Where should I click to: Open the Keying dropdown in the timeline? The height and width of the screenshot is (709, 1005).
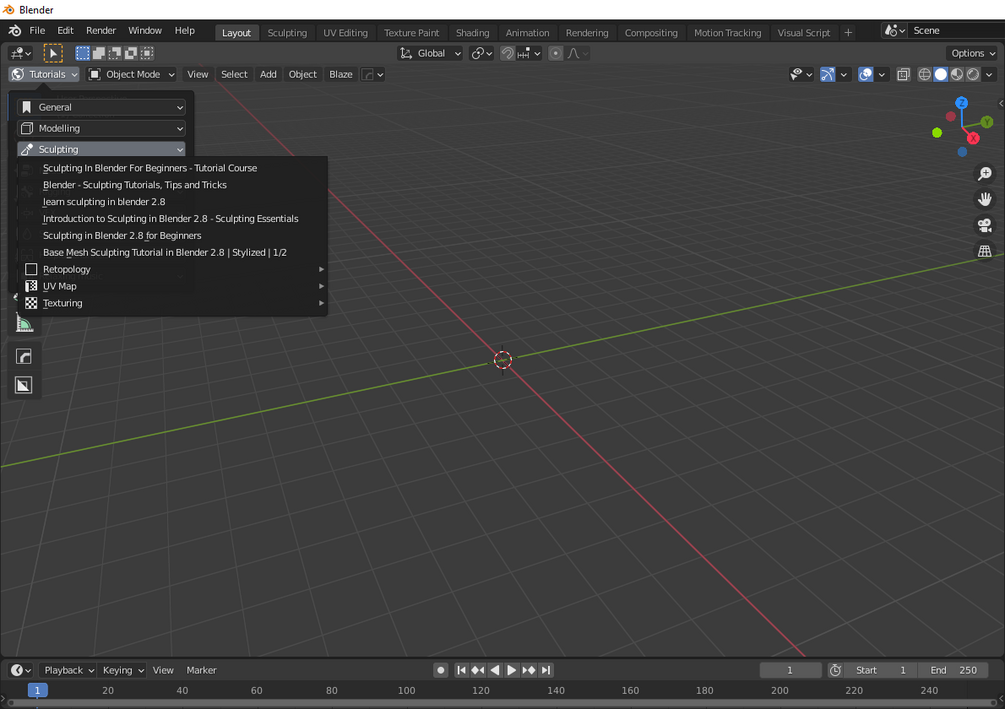pyautogui.click(x=122, y=670)
